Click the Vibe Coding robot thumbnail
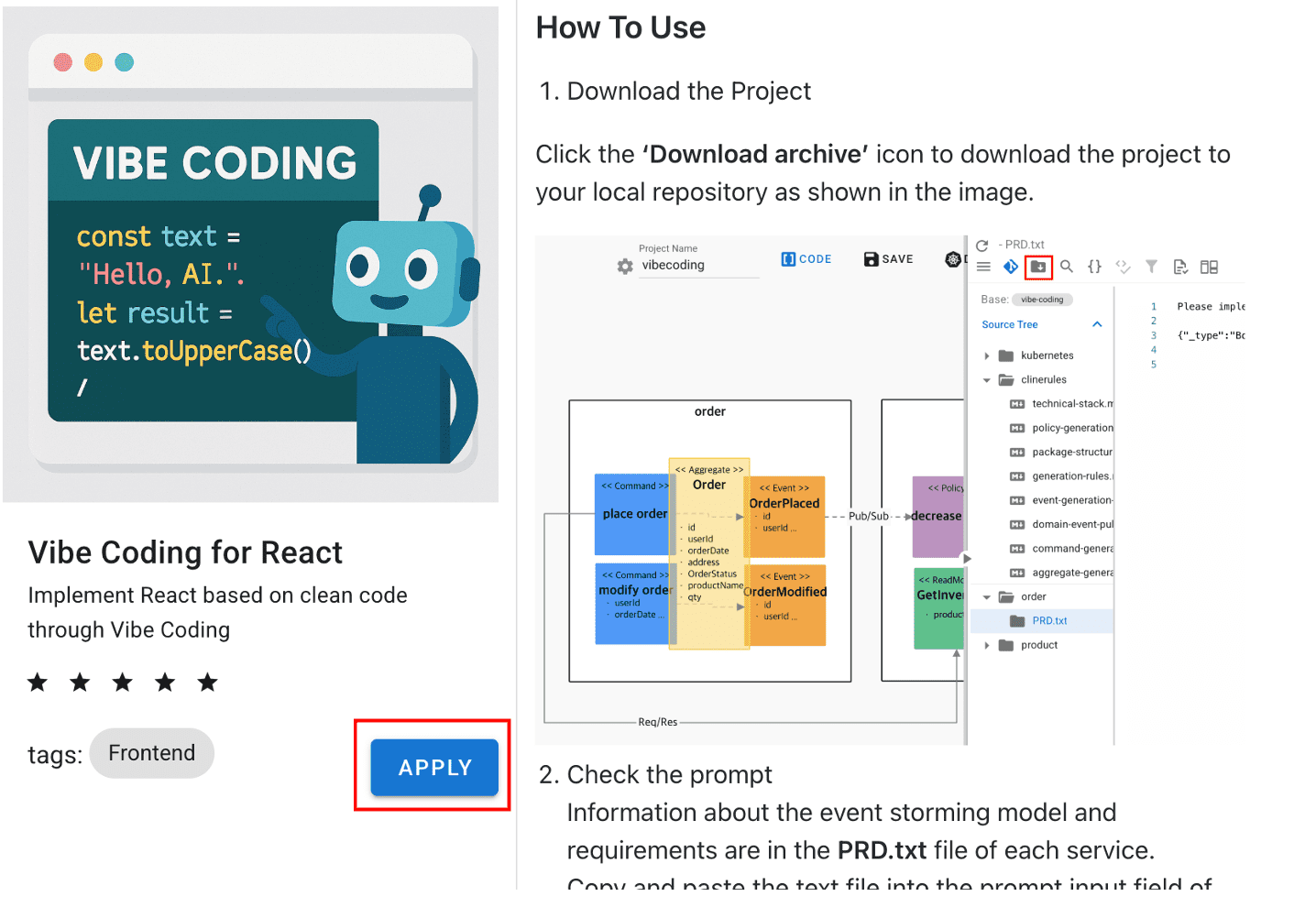The width and height of the screenshot is (1316, 918). coord(251,255)
